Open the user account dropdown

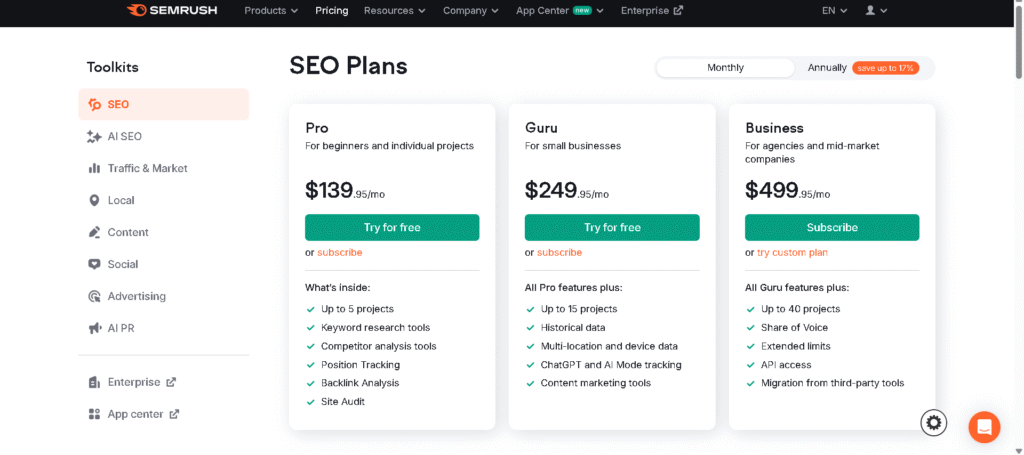pos(875,10)
